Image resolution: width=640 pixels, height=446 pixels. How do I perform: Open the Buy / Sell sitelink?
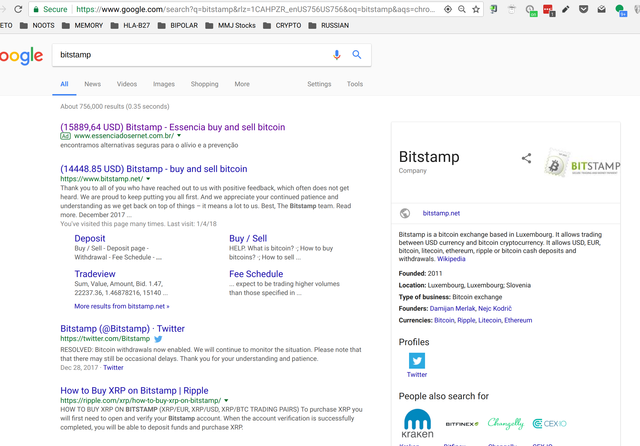click(248, 238)
